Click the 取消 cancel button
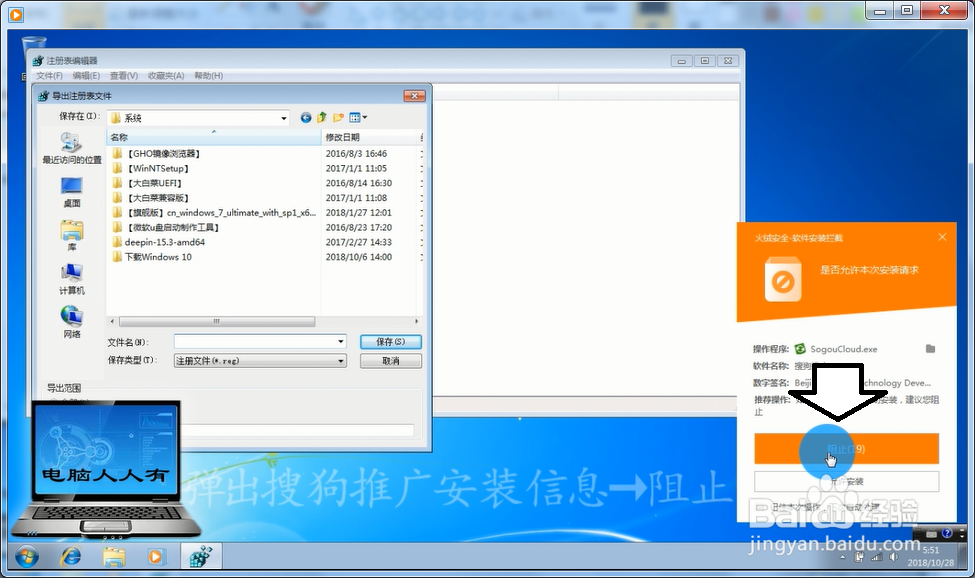 click(390, 360)
